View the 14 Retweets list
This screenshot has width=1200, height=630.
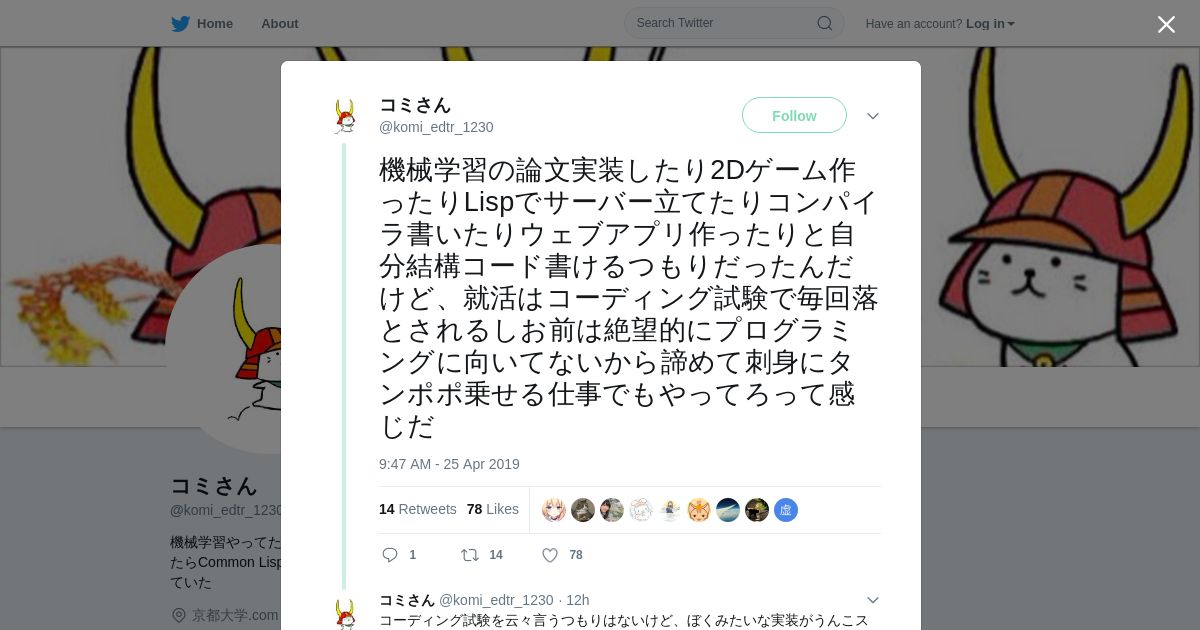[x=418, y=509]
